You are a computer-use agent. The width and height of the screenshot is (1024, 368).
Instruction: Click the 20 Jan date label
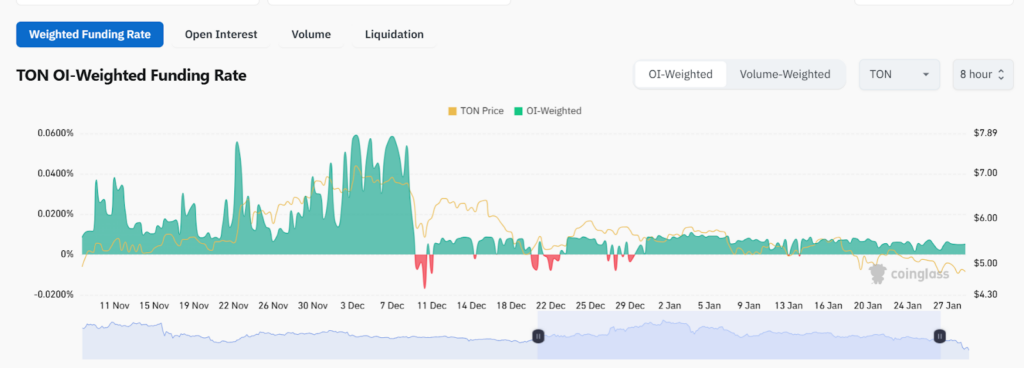pos(868,305)
